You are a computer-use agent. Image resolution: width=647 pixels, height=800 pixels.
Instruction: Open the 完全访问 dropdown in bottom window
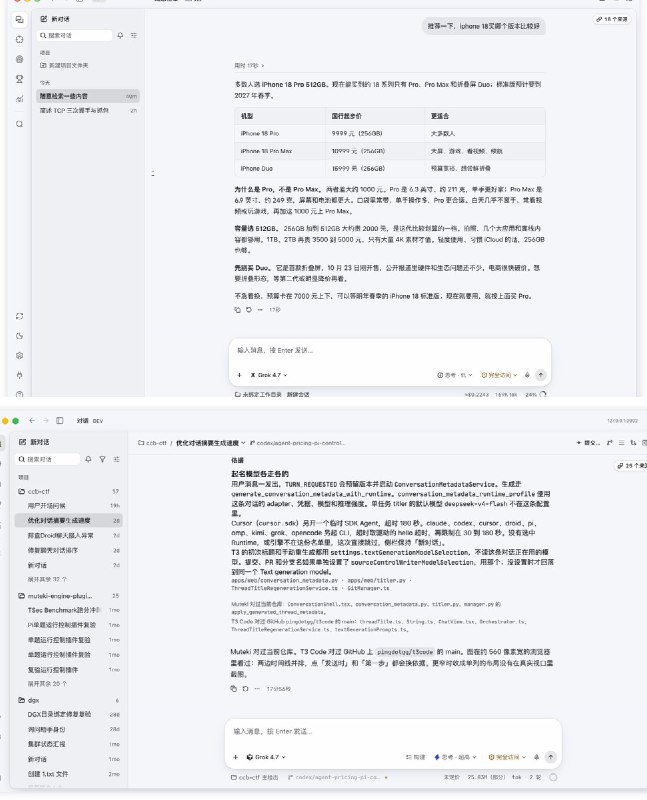pos(507,757)
